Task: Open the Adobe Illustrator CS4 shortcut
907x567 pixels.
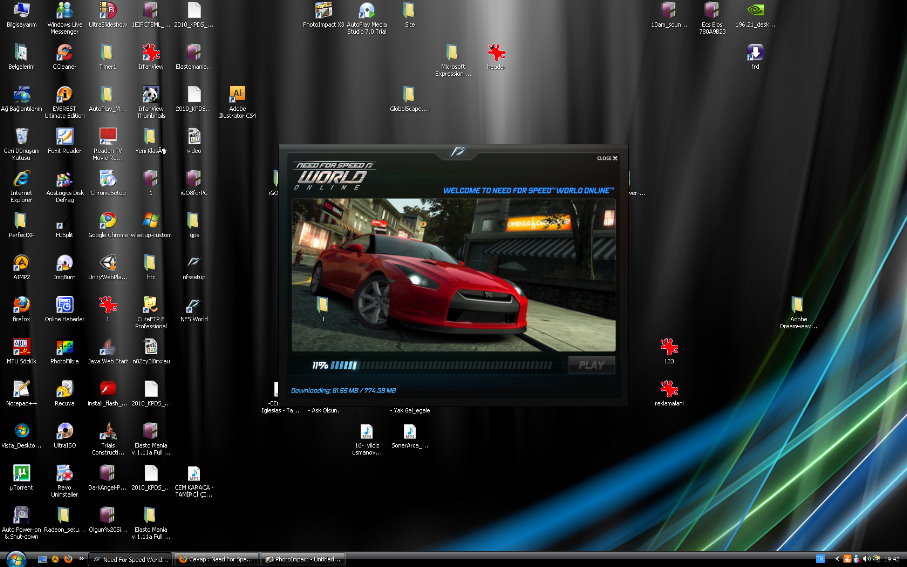Action: click(x=237, y=101)
